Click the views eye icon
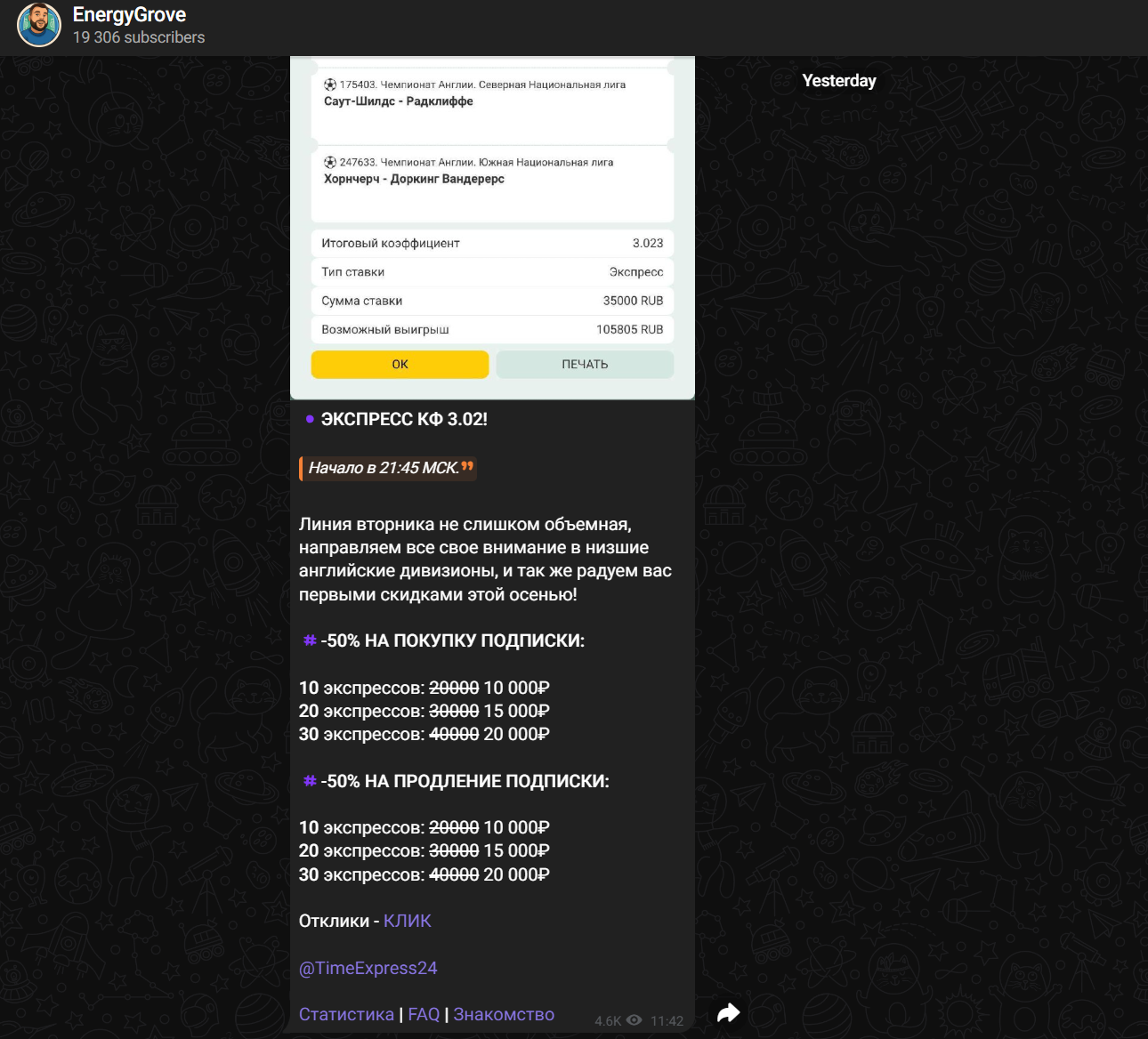This screenshot has height=1039, width=1148. coord(634,1020)
